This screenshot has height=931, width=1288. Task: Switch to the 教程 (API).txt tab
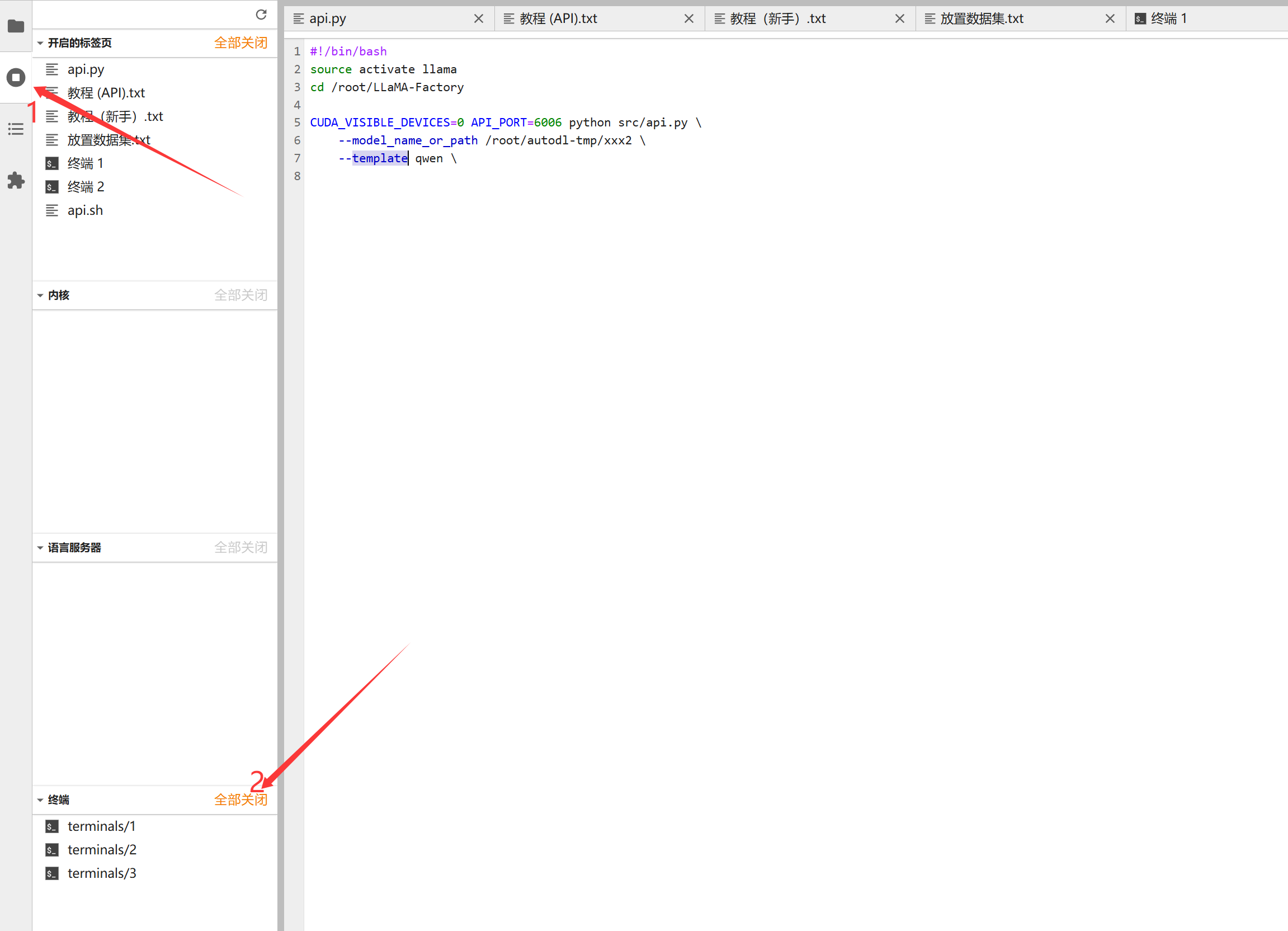(x=558, y=19)
